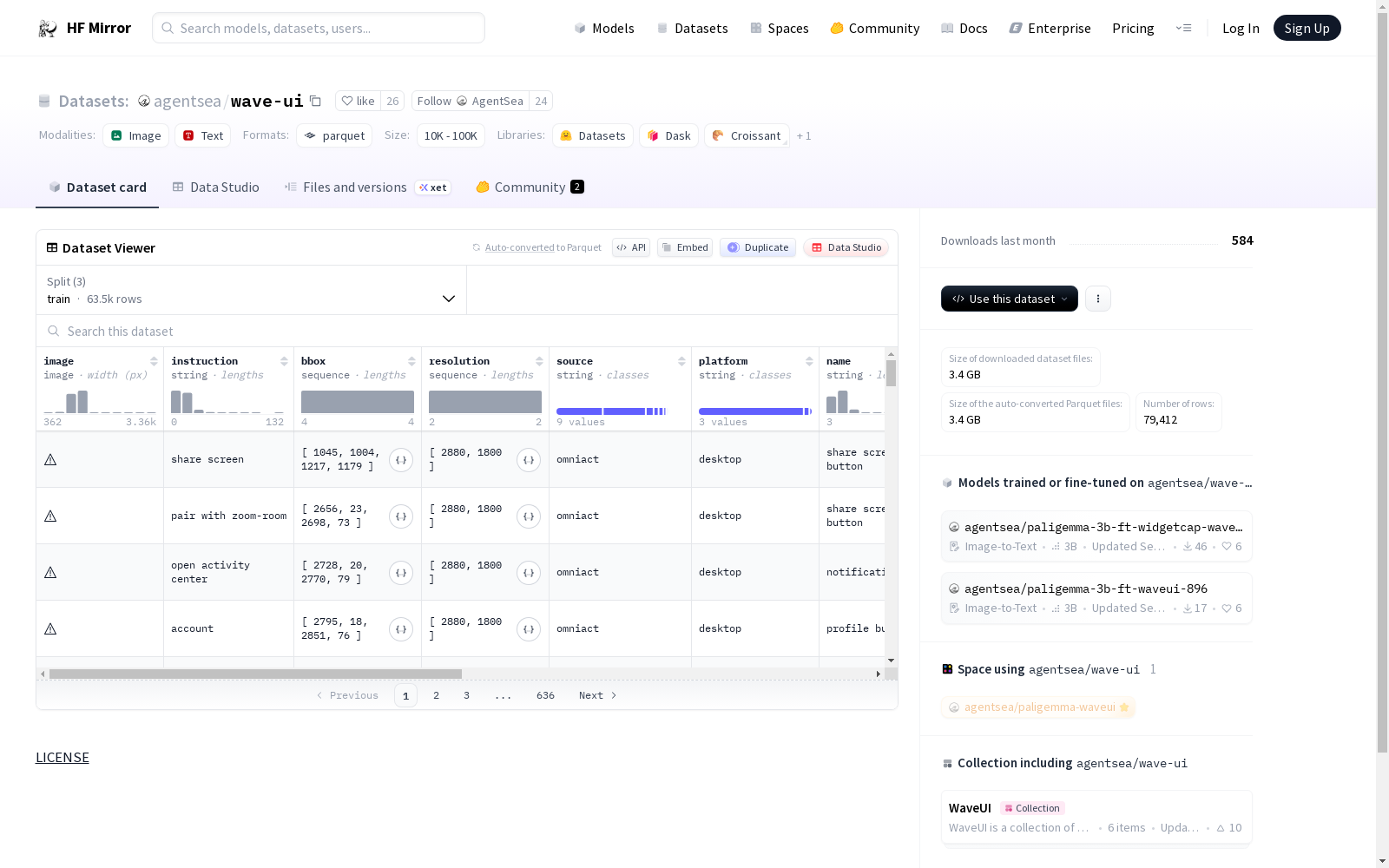Click the Log In link
Screen dimensions: 1389x868
(1241, 29)
